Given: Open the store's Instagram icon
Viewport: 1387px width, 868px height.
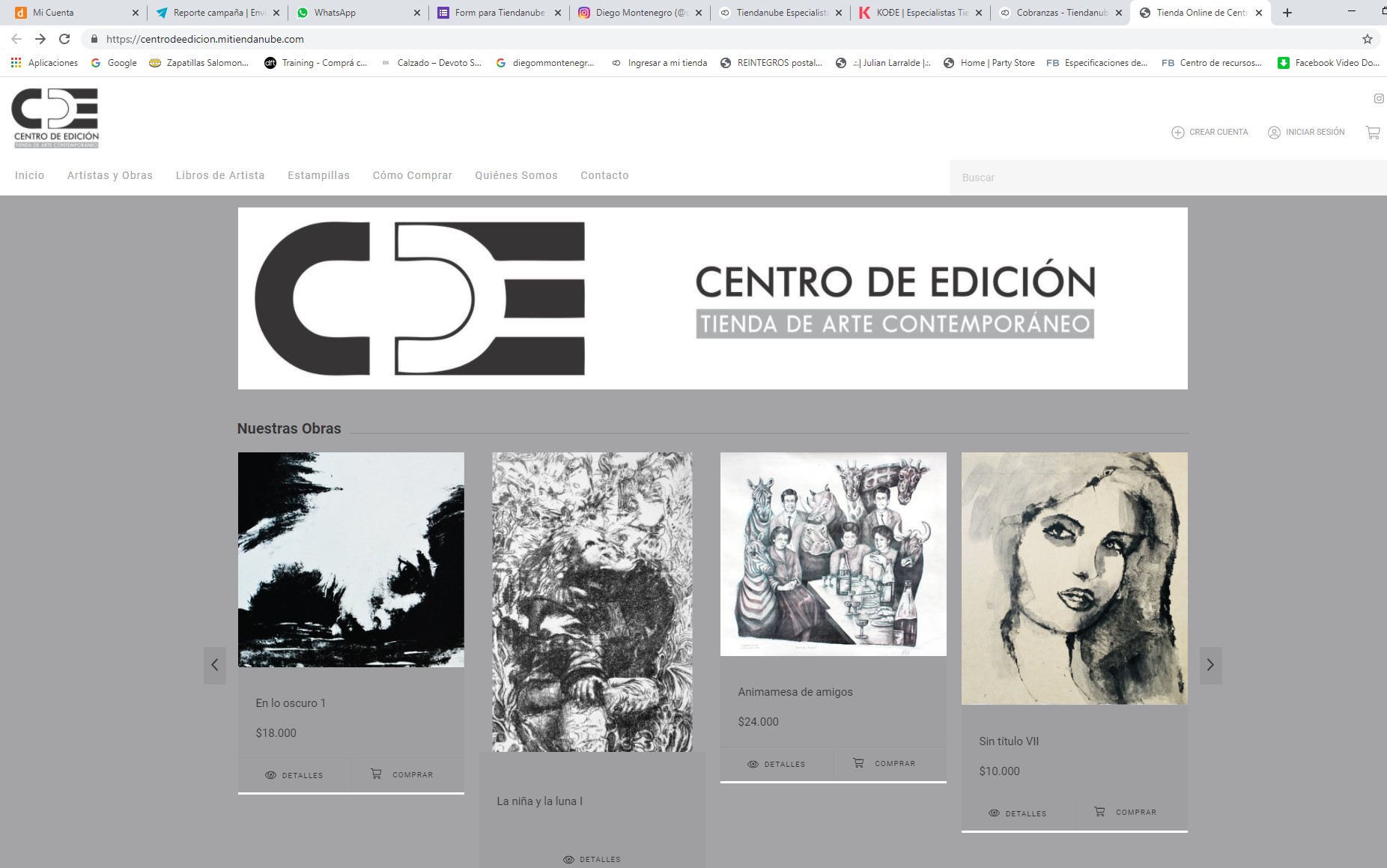Looking at the screenshot, I should coord(1378,97).
